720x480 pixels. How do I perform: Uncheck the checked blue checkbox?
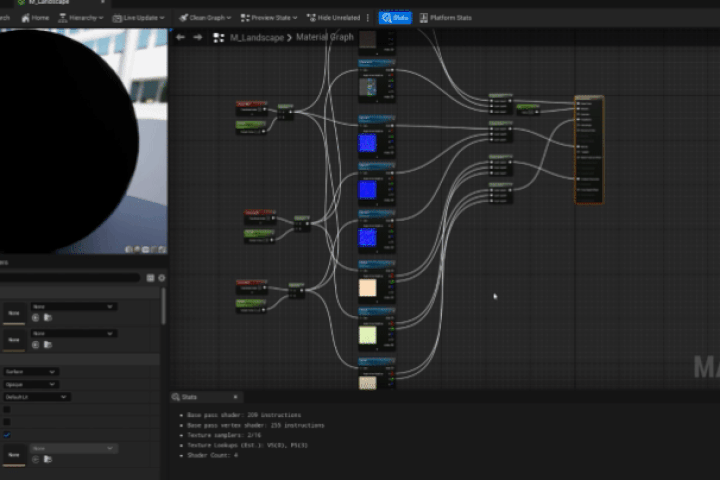tap(7, 435)
